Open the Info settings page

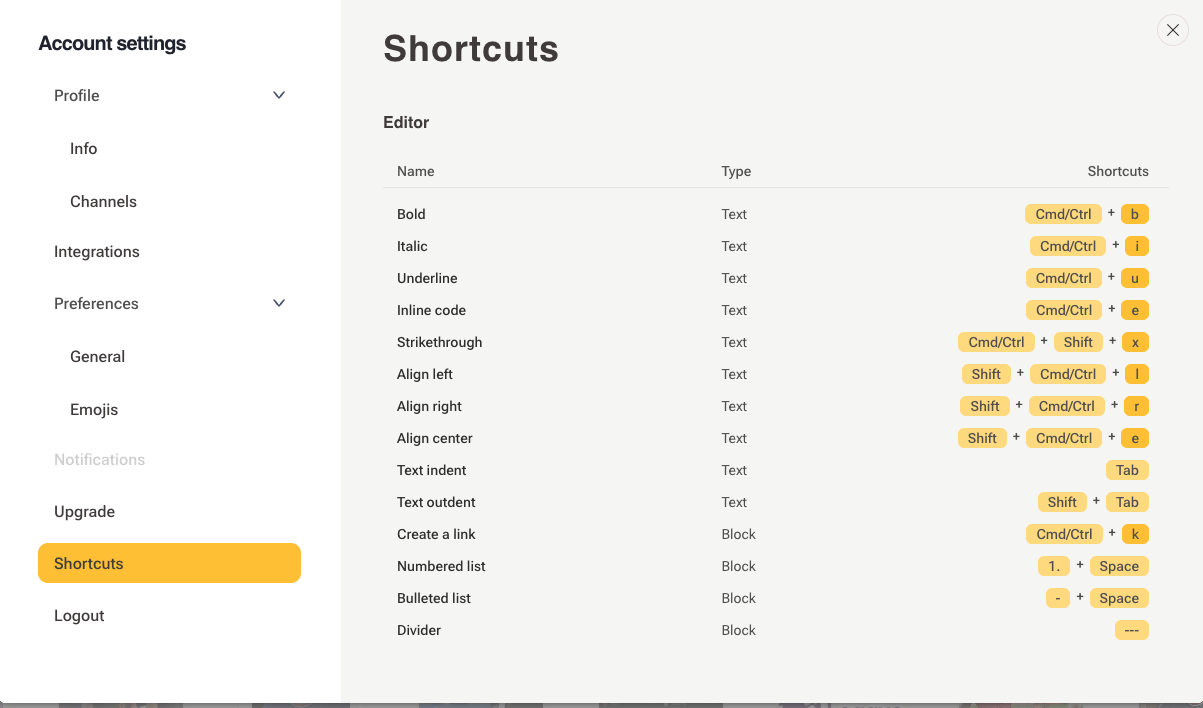point(84,148)
